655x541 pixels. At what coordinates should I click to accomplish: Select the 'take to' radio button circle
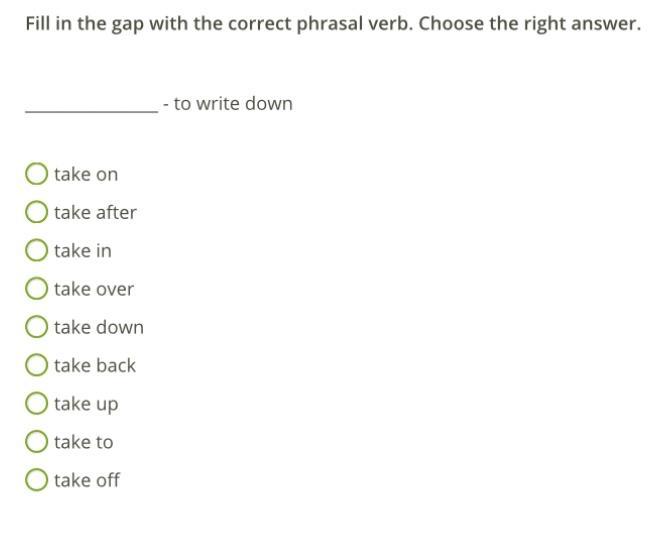(x=36, y=442)
